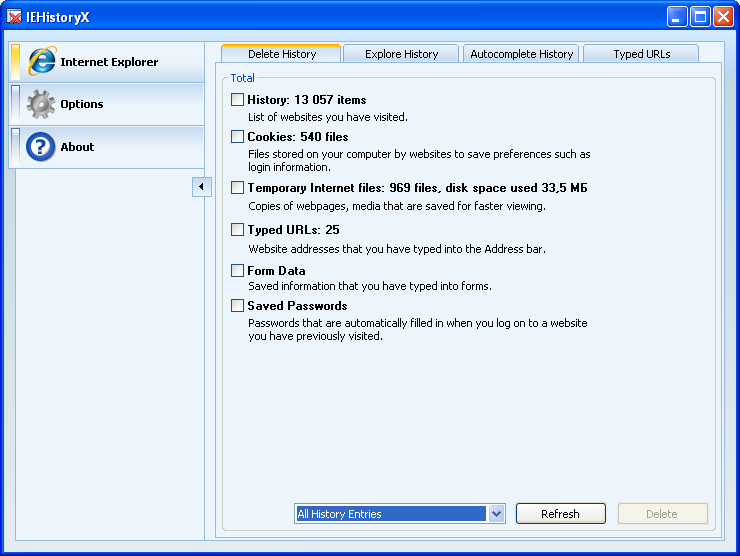Tick the Cookies checkbox
Screen dimensions: 740x556
(x=237, y=136)
